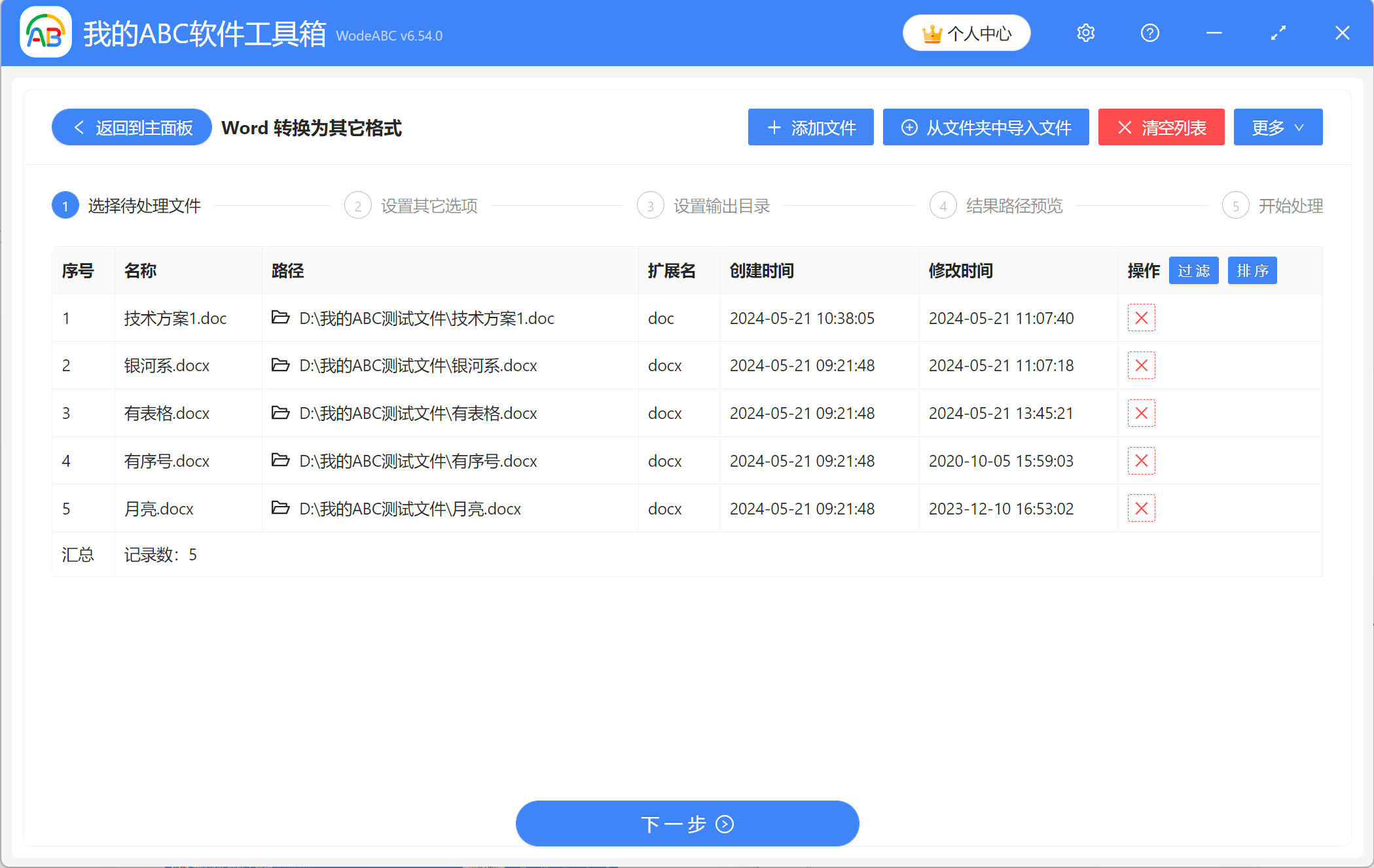Expand the 更多 dropdown menu
Viewport: 1374px width, 868px height.
[1277, 127]
